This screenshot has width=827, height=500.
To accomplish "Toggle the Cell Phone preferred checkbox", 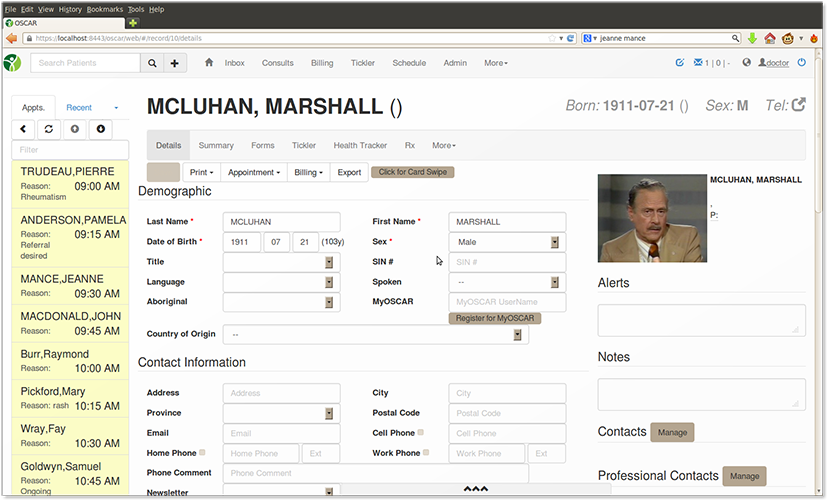I will 420,432.
